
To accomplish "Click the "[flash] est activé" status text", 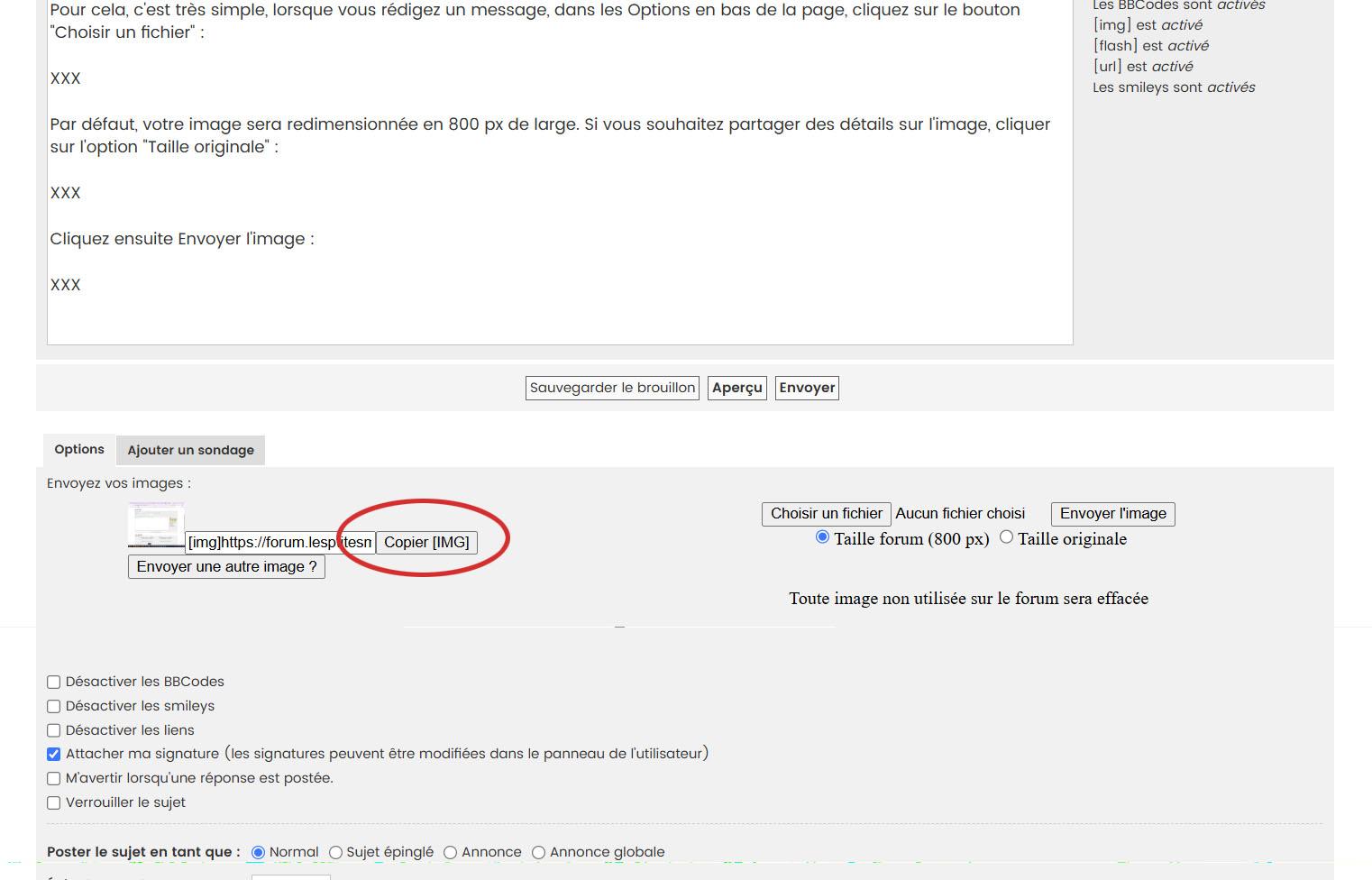I will click(1151, 46).
